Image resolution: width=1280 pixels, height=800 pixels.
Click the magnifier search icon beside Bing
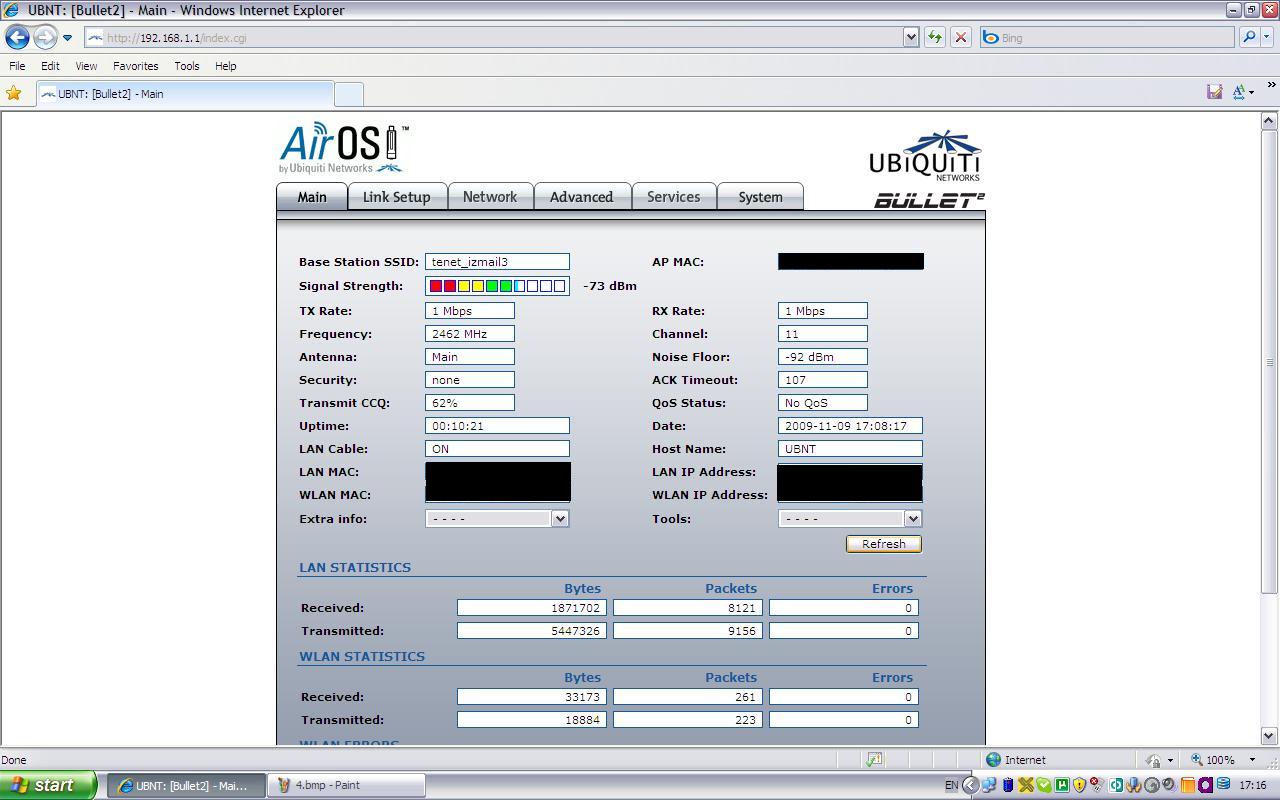pos(1248,38)
